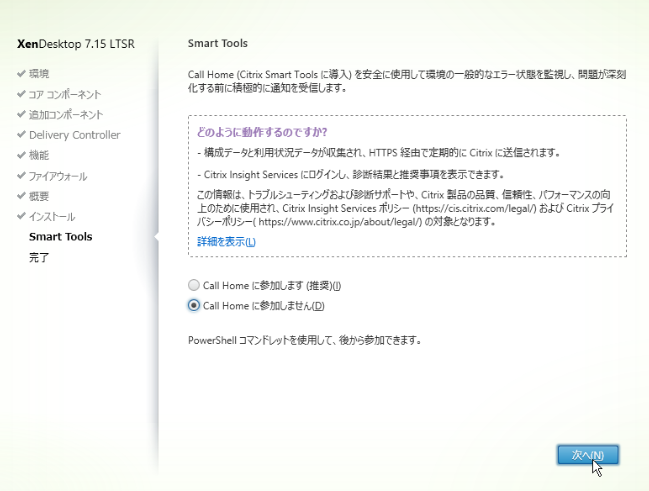
Task: Click the 'Smart Tools' page heading
Action: coord(218,43)
